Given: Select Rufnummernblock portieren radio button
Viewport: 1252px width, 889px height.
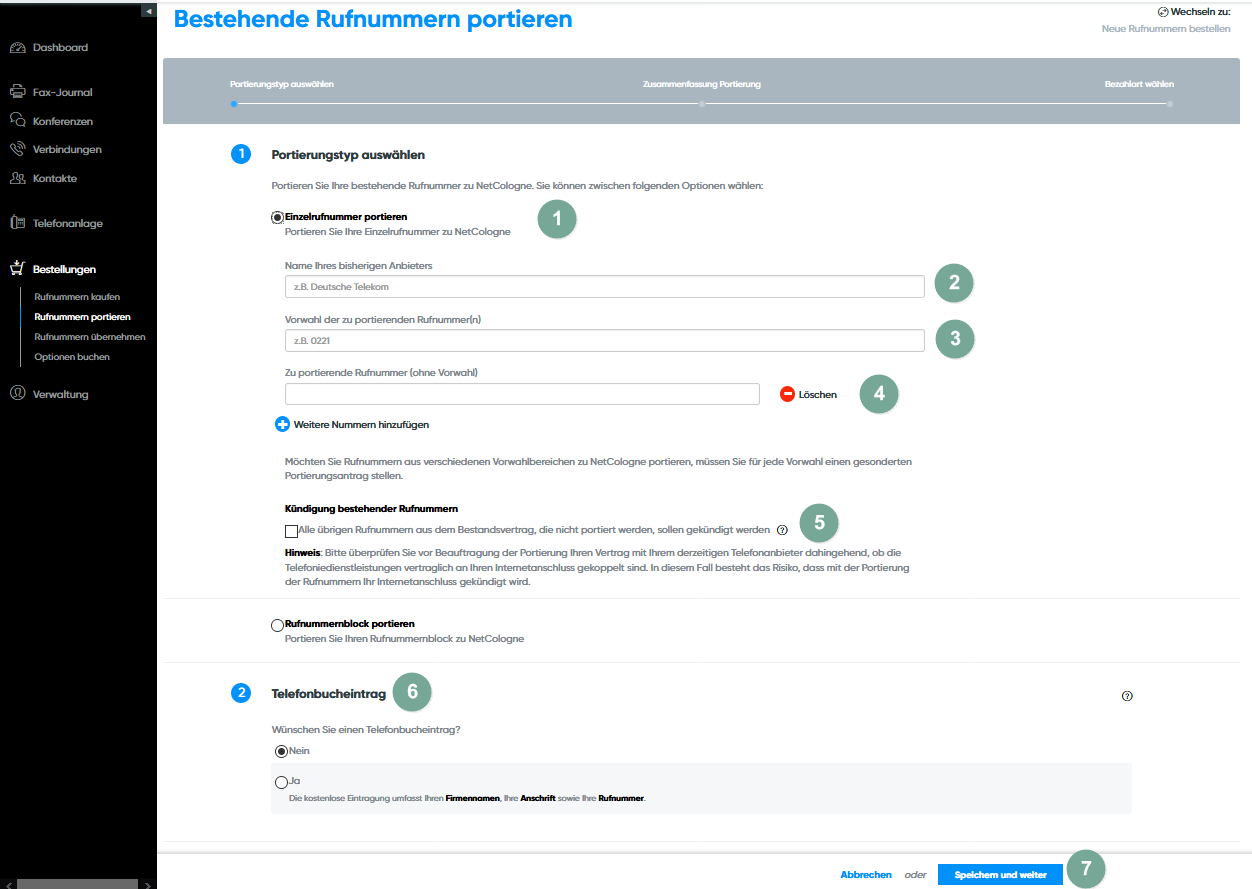Looking at the screenshot, I should (x=278, y=625).
